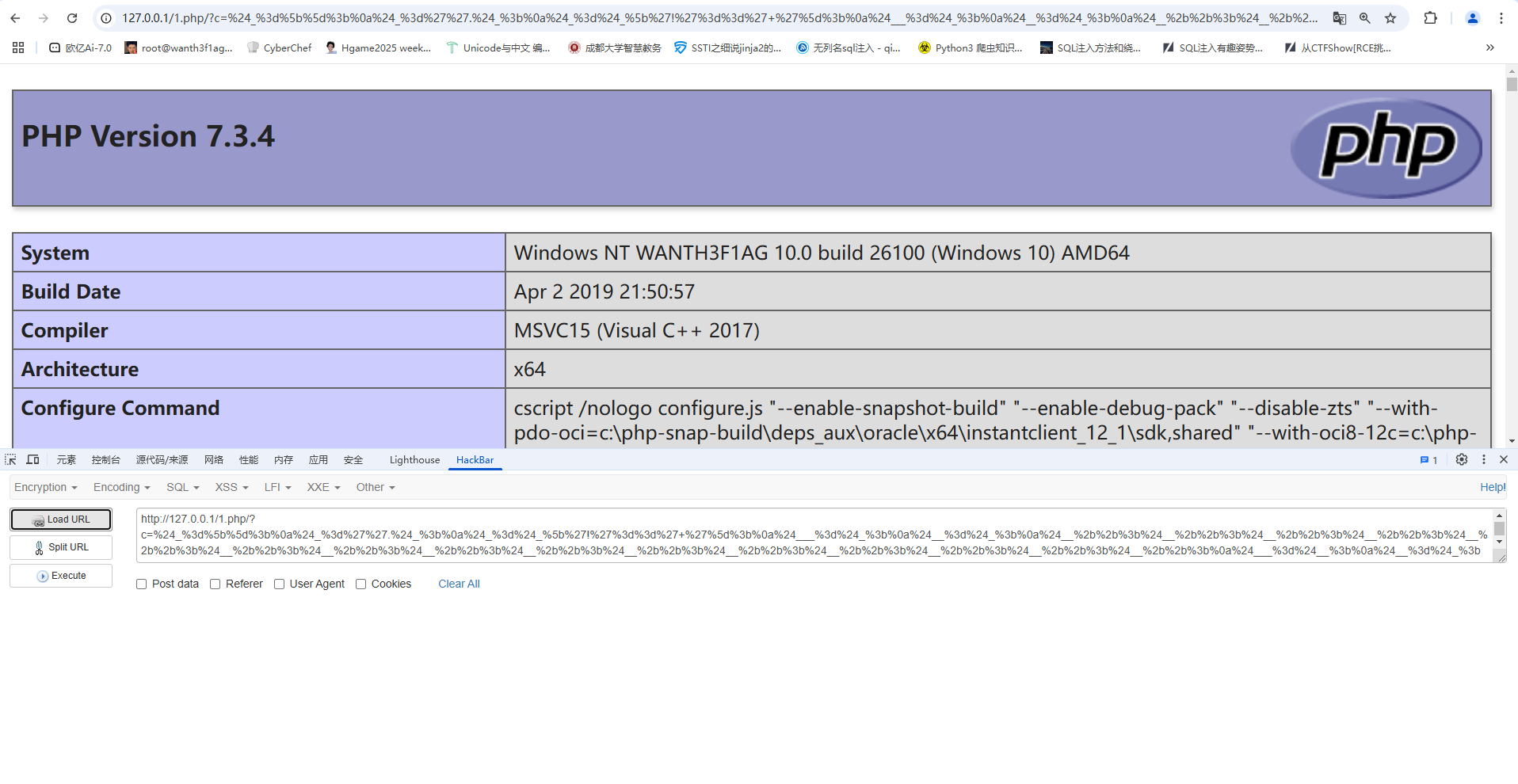Screen dimensions: 1518x784
Task: Click the browser reload page icon
Action: tap(72, 18)
